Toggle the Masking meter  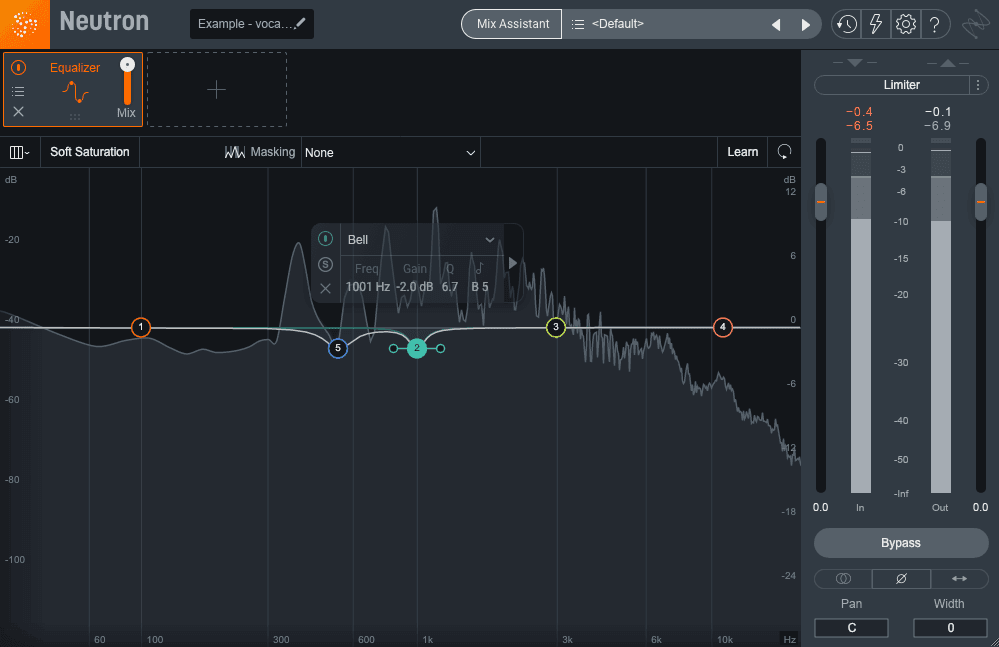(260, 152)
